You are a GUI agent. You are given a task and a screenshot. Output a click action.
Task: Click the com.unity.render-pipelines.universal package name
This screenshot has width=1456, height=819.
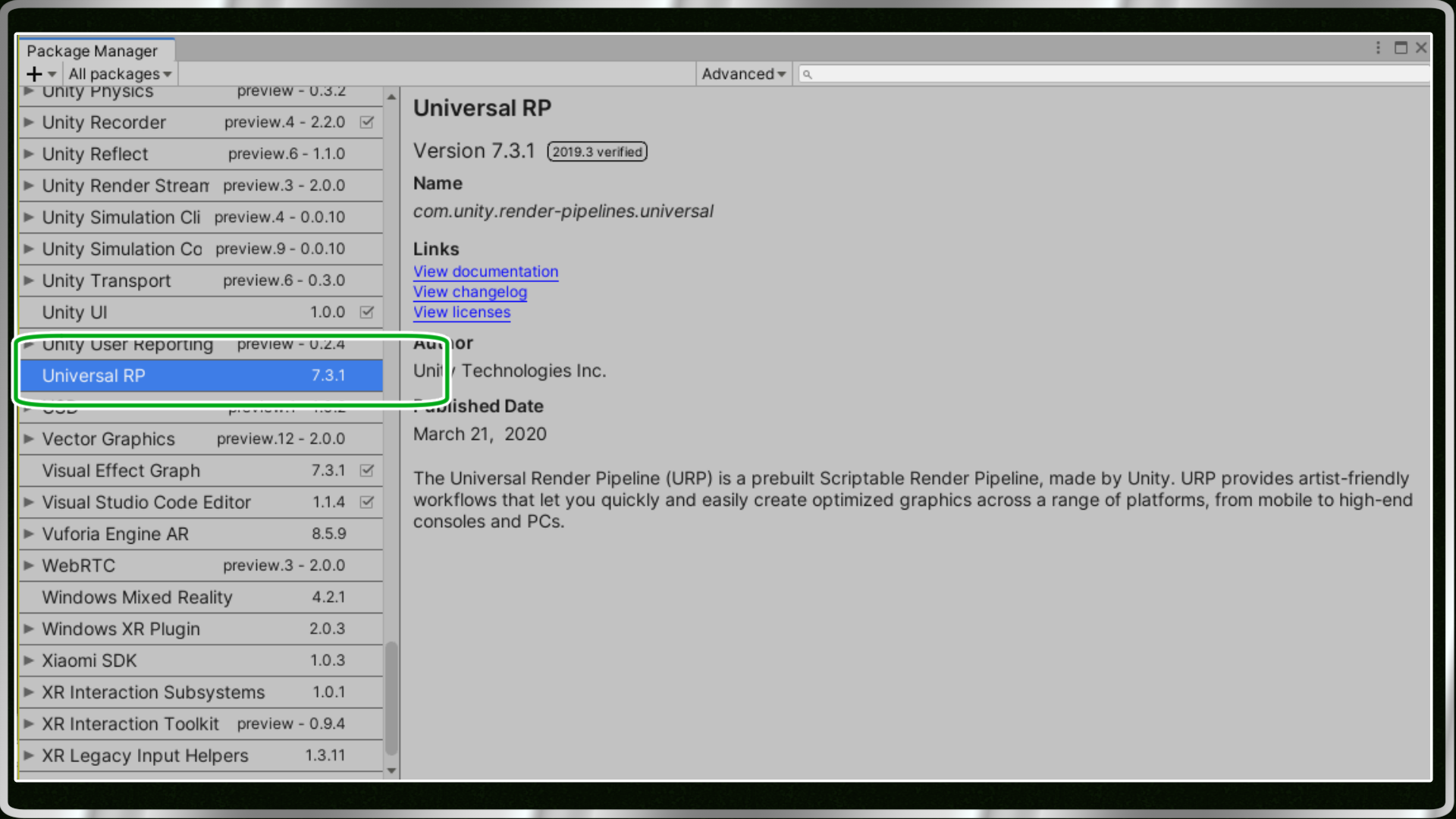tap(563, 212)
